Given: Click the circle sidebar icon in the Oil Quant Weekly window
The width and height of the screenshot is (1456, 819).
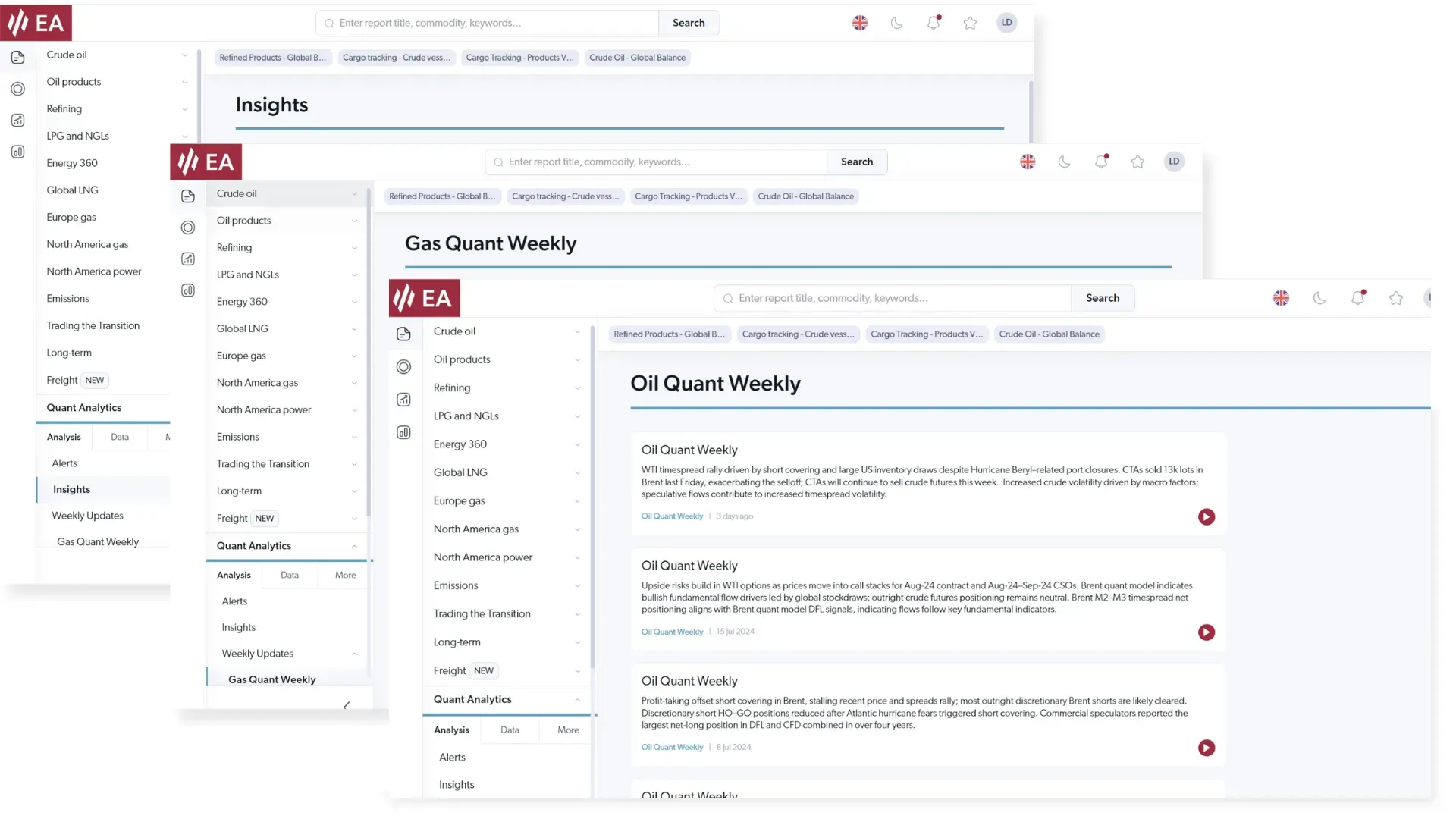Looking at the screenshot, I should [x=403, y=367].
